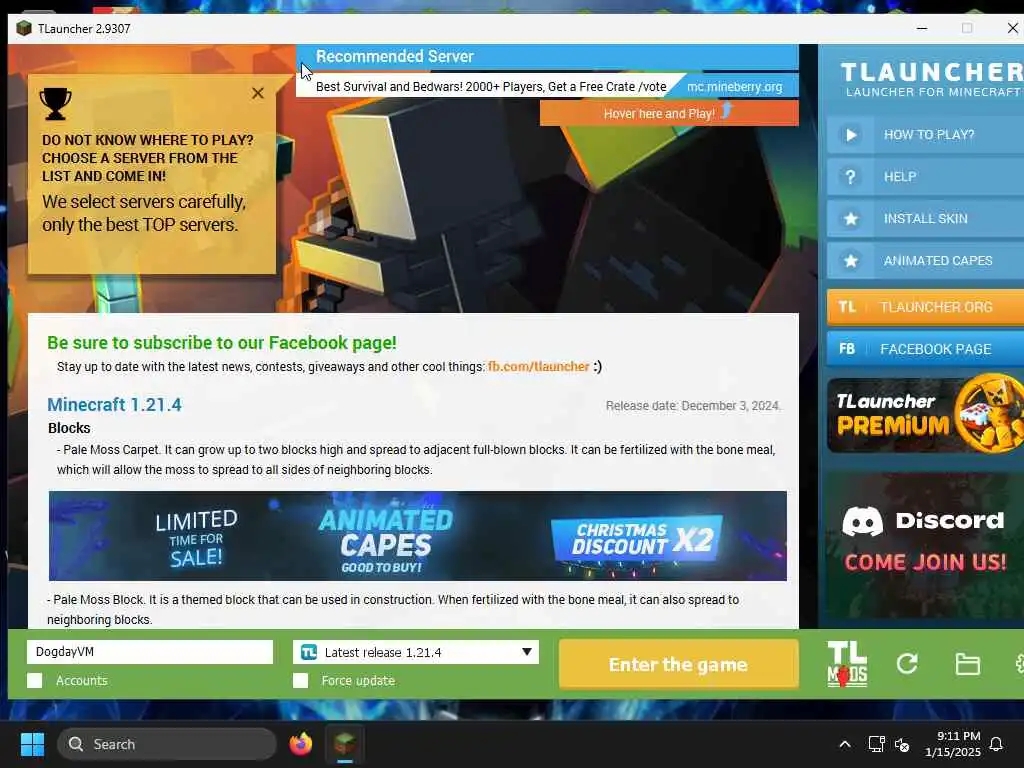Screen dimensions: 1024x768
Task: Open the How to Play menu item
Action: [x=925, y=135]
